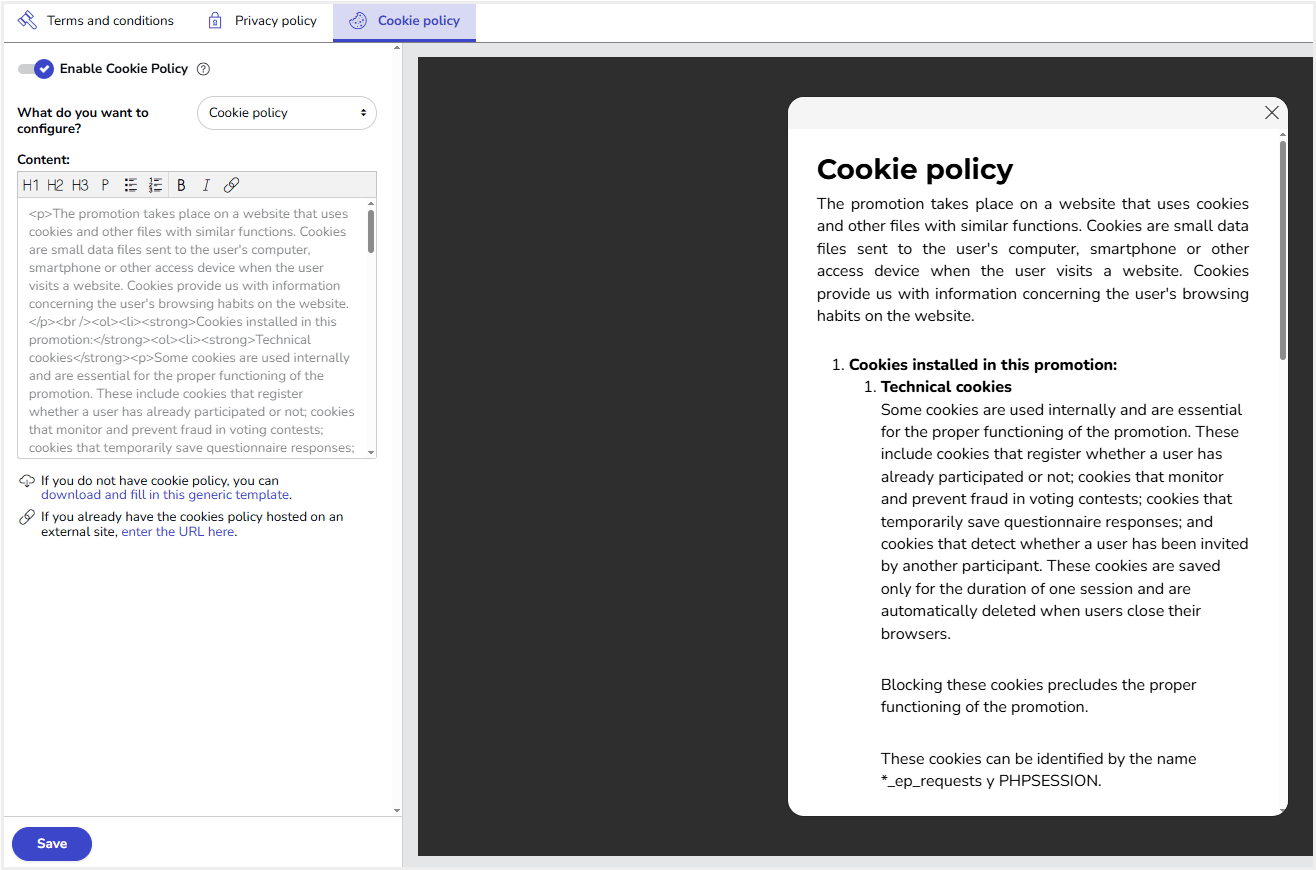The height and width of the screenshot is (870, 1316).
Task: Toggle italic formatting
Action: point(206,185)
